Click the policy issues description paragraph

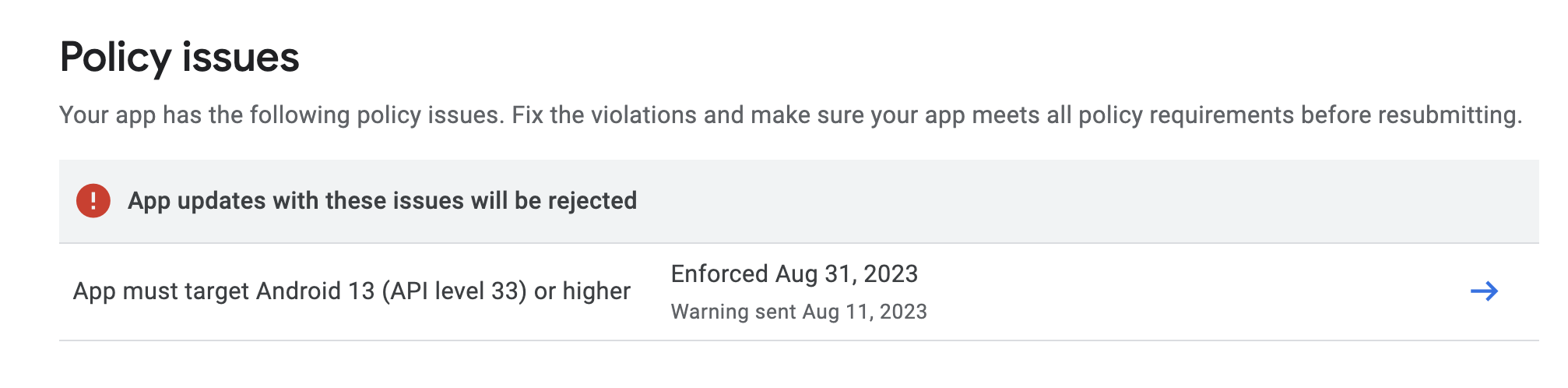790,115
